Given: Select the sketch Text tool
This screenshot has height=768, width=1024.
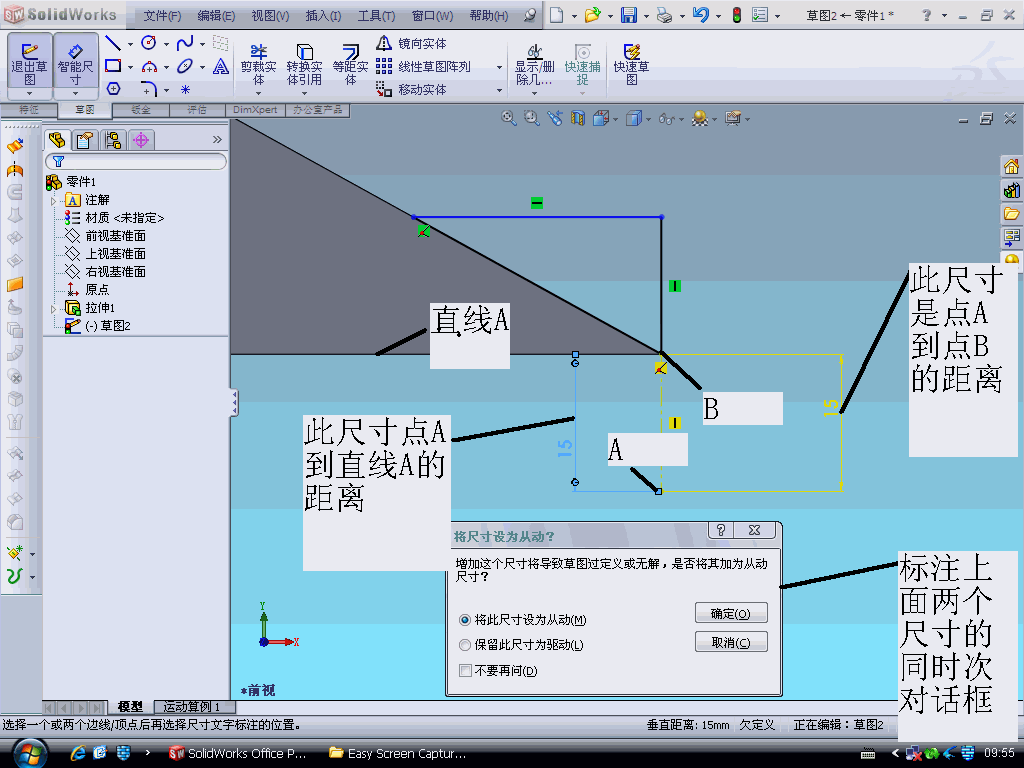Looking at the screenshot, I should 221,66.
